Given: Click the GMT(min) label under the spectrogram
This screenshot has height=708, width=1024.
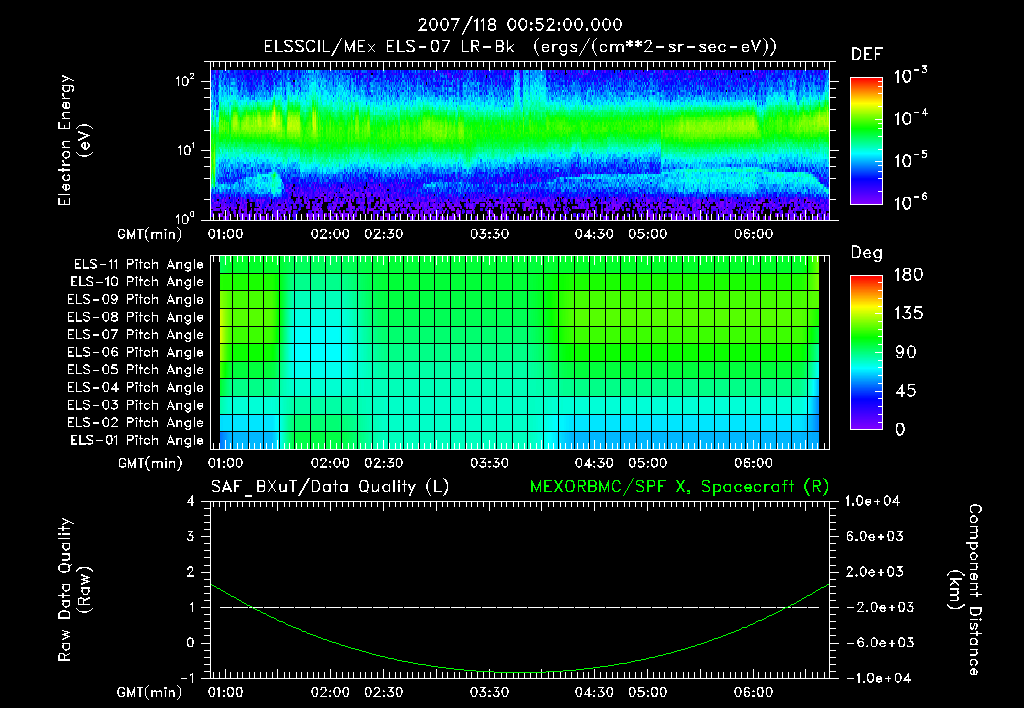Looking at the screenshot, I should pos(150,234).
